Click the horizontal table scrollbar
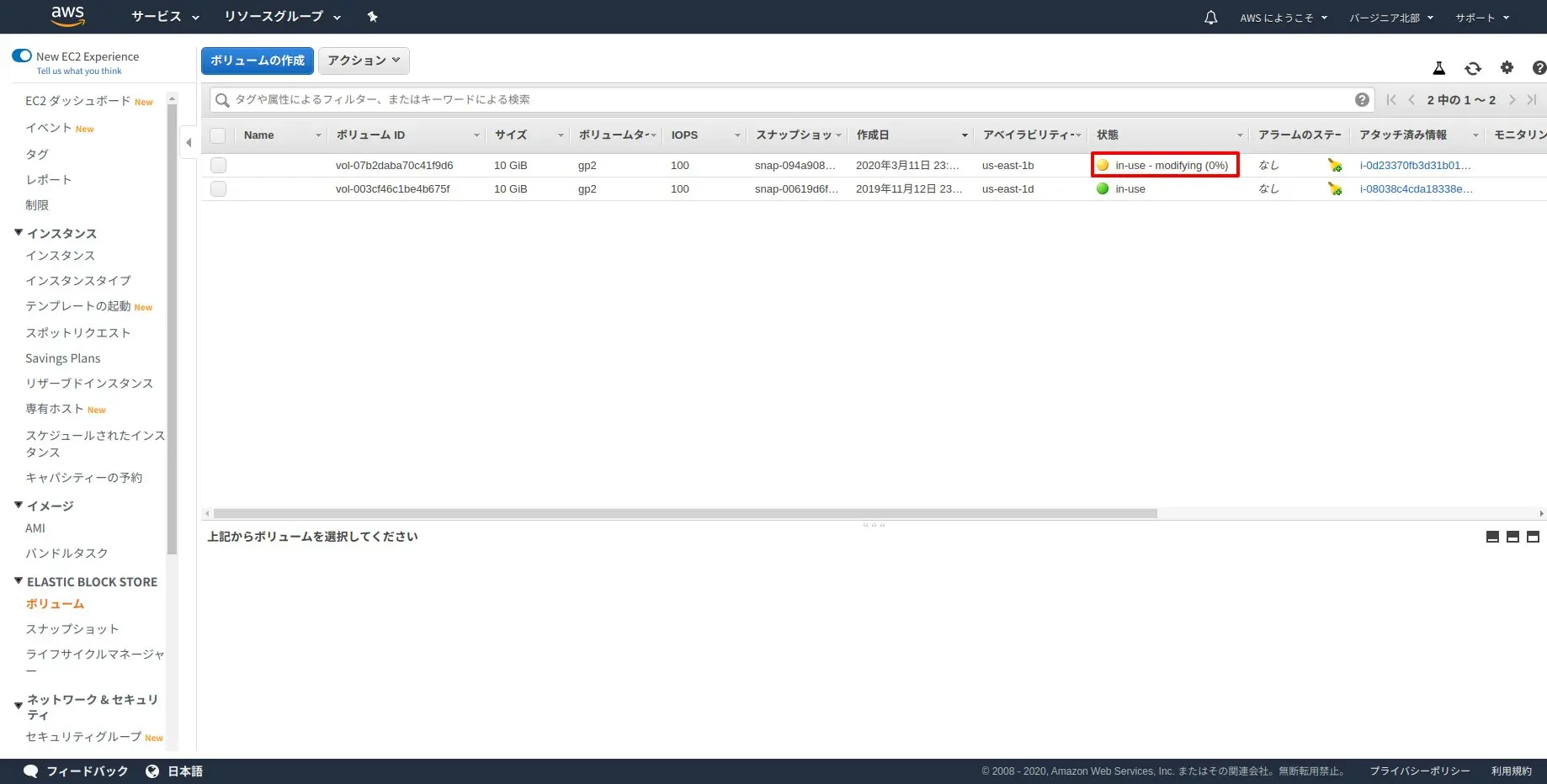This screenshot has height=784, width=1547. 685,513
